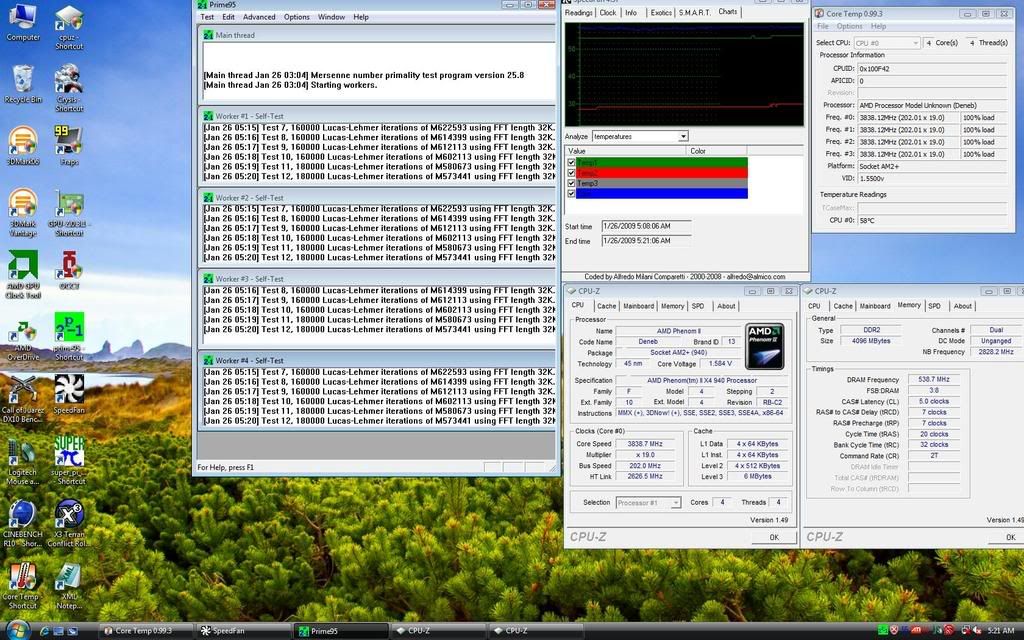Open the Options menu in Core Temp

(850, 26)
